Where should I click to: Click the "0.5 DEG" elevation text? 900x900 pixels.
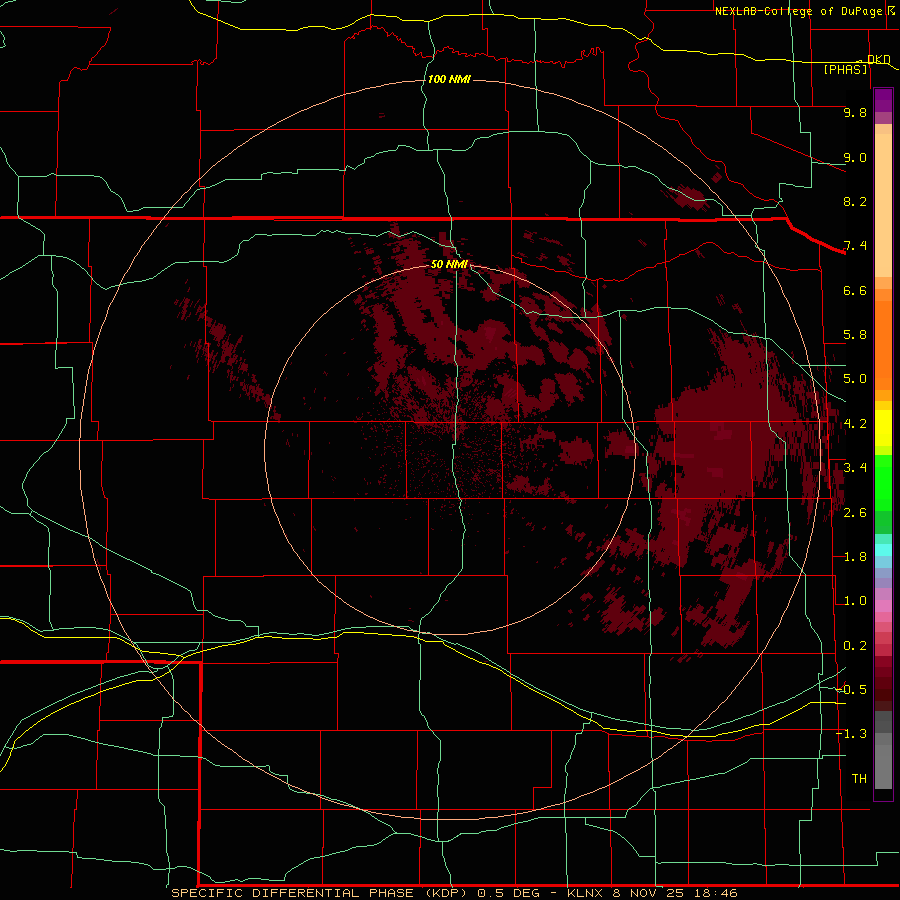pyautogui.click(x=509, y=893)
